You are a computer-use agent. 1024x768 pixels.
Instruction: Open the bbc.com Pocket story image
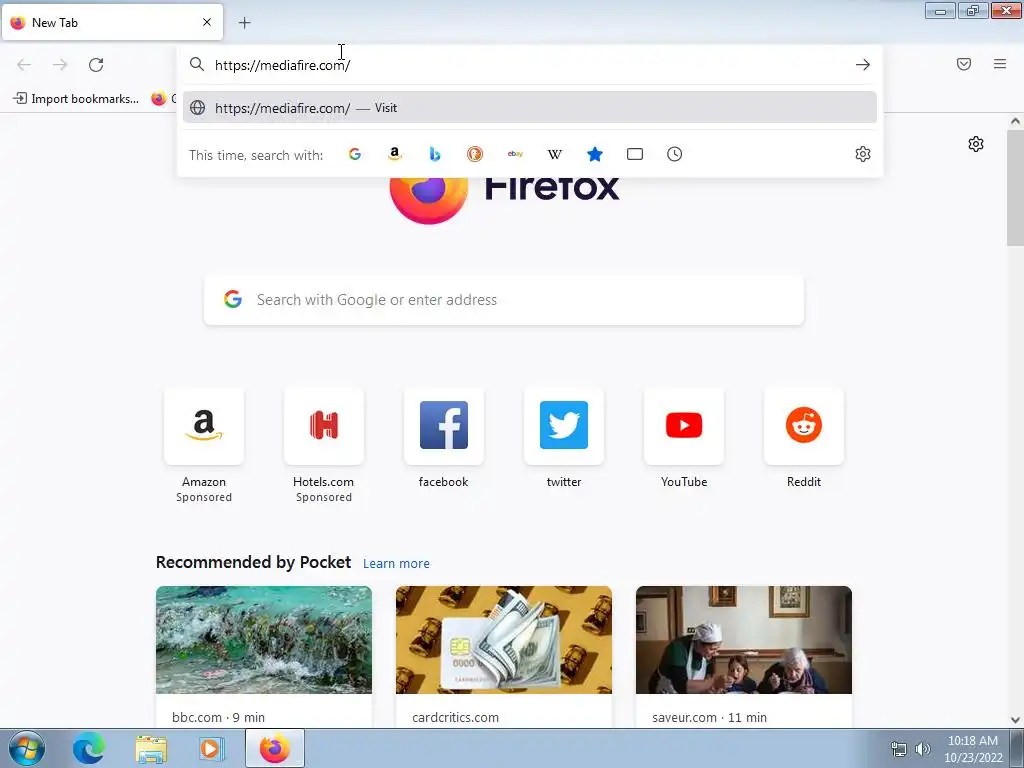[x=264, y=640]
